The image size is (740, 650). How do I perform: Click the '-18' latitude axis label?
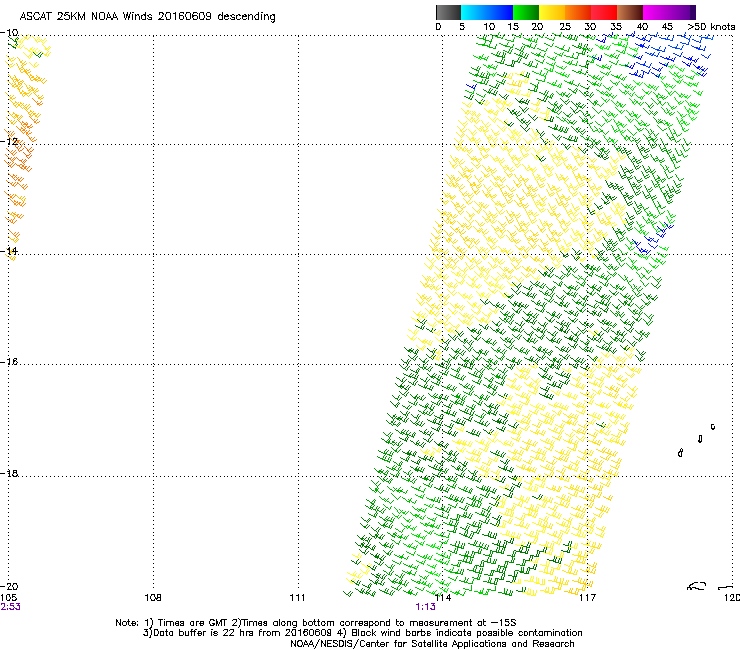[9, 473]
